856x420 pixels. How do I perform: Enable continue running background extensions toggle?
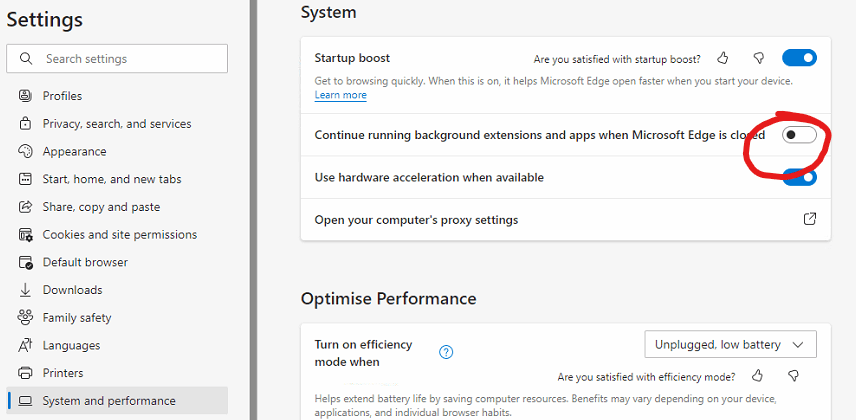(799, 135)
